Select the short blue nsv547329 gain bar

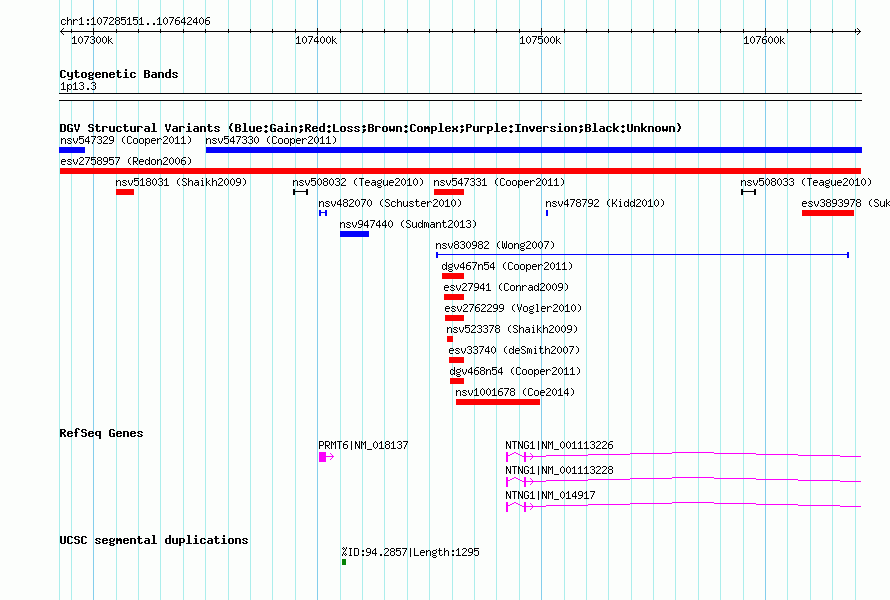[72, 150]
